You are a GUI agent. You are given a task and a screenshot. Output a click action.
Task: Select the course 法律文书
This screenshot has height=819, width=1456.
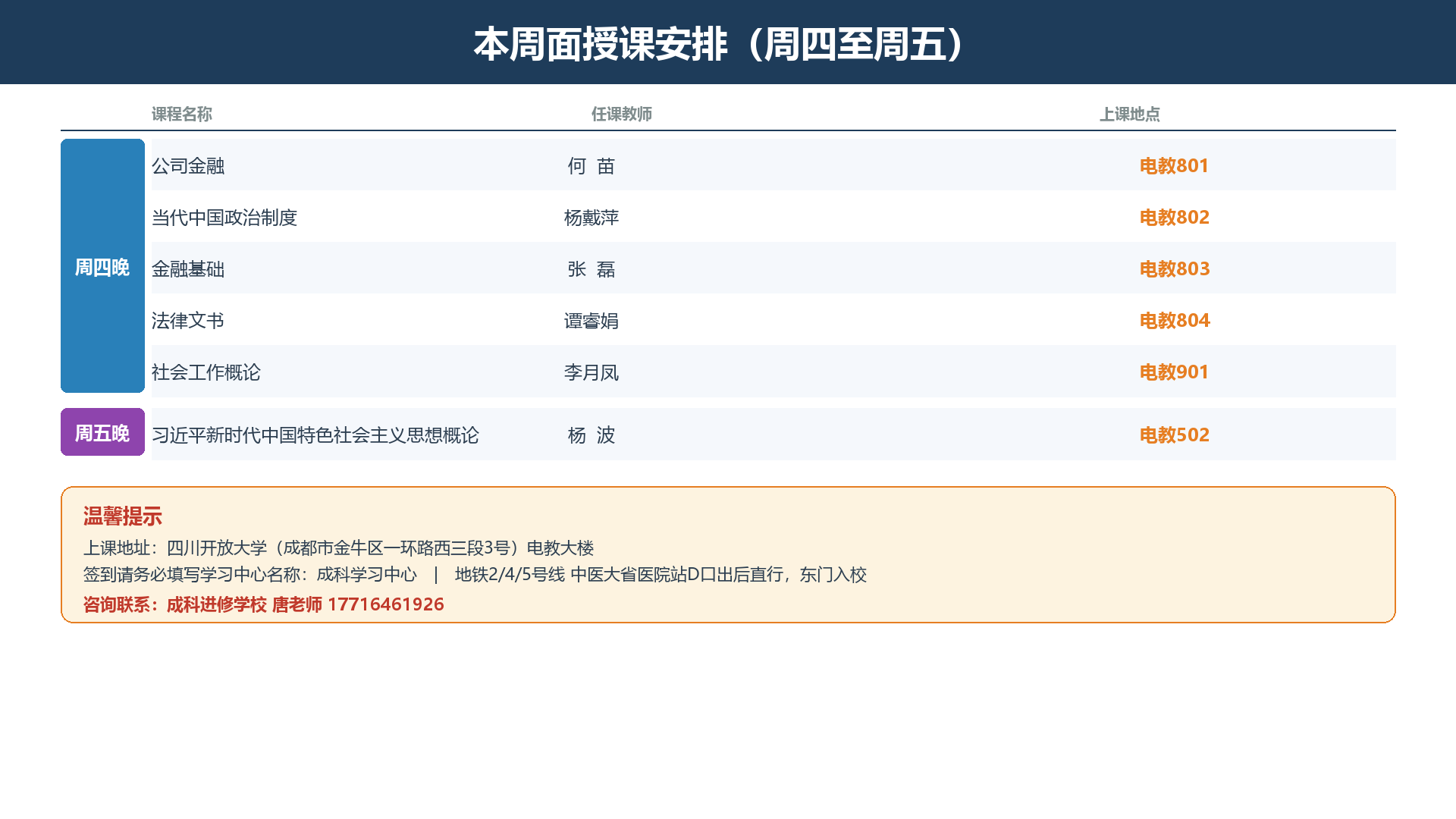pyautogui.click(x=188, y=320)
